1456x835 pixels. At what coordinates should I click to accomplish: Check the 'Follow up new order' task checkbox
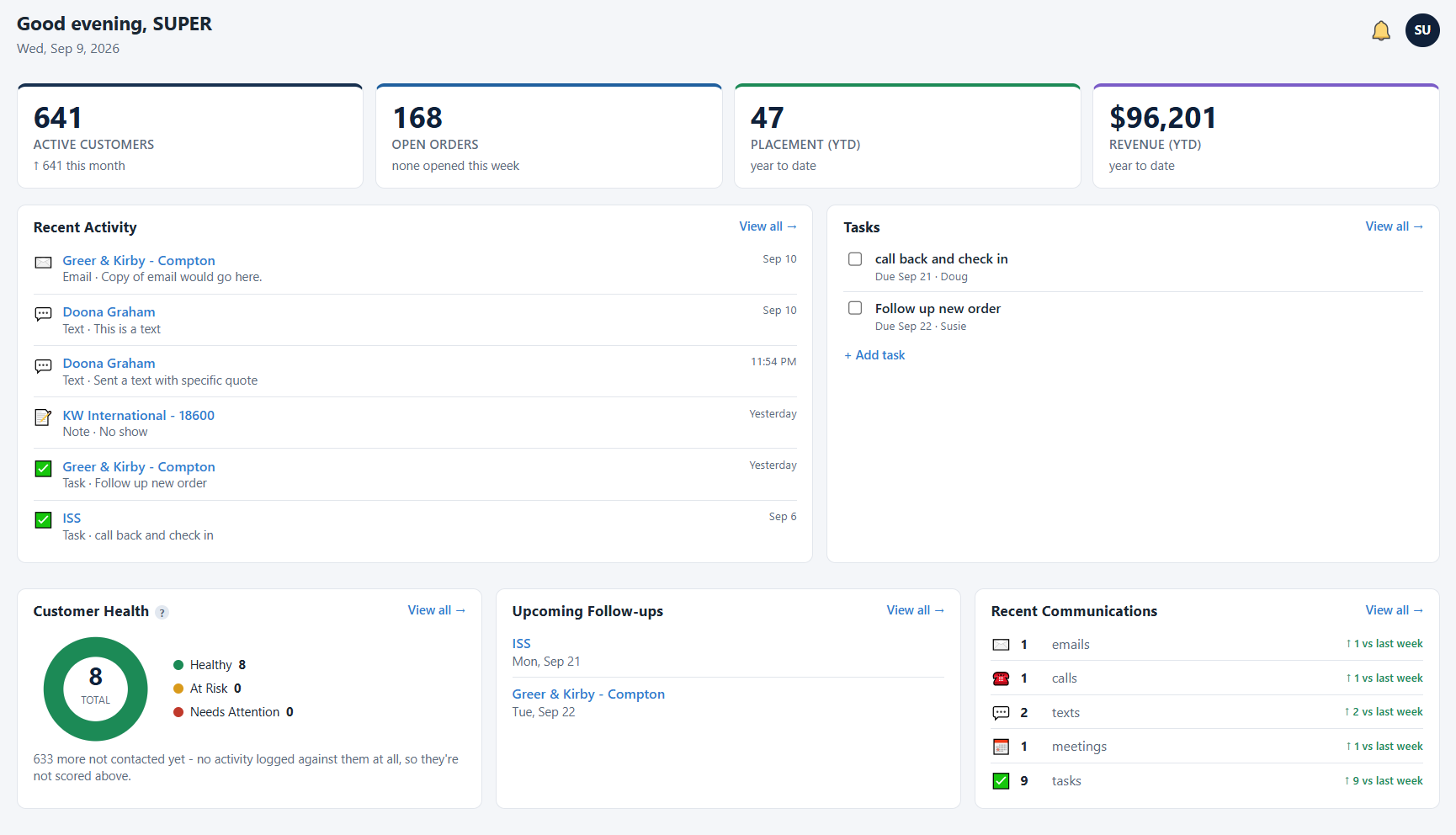coord(855,308)
